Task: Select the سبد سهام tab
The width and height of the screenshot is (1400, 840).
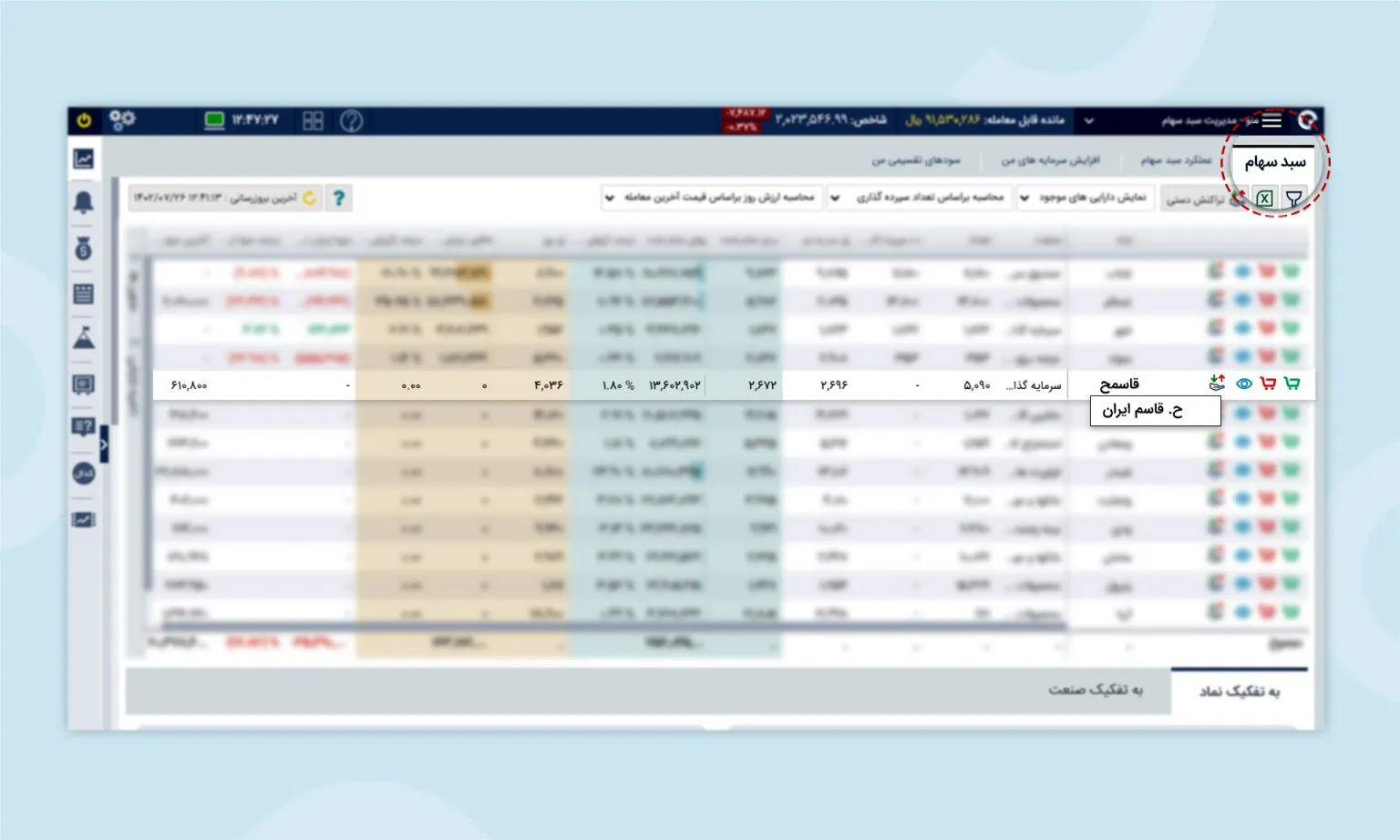Action: pyautogui.click(x=1275, y=162)
